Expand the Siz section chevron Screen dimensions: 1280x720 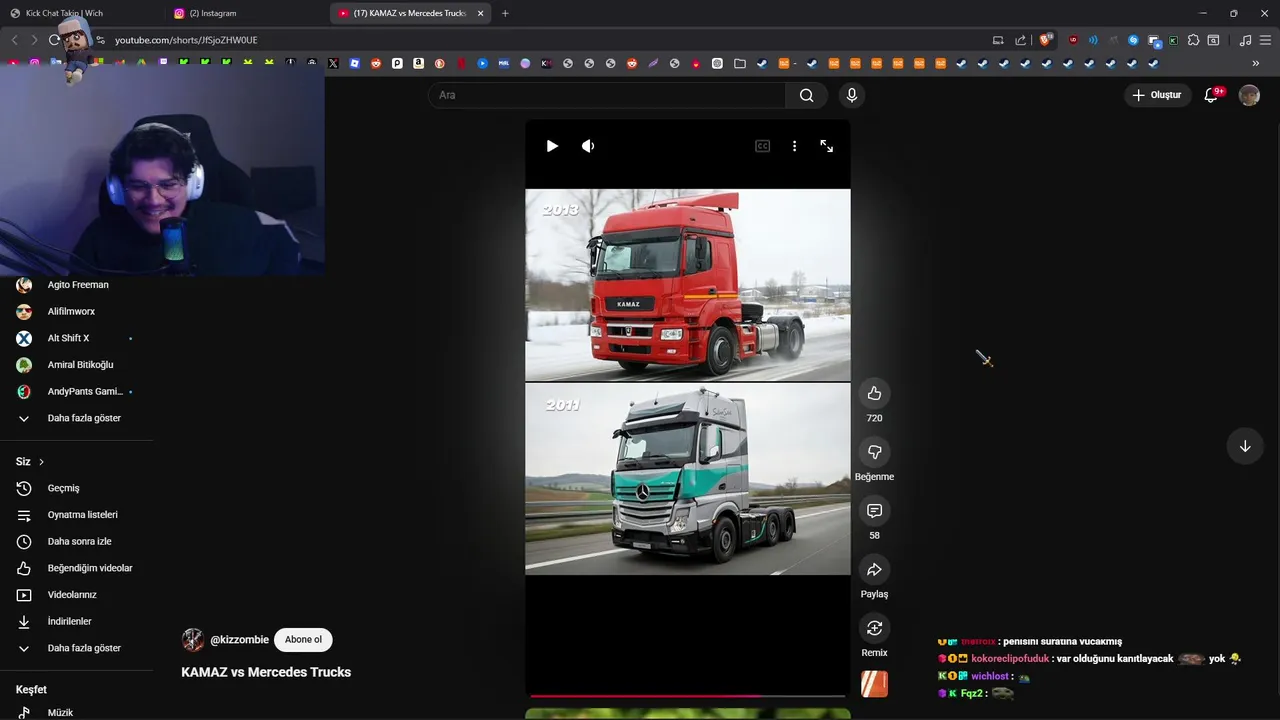point(41,462)
